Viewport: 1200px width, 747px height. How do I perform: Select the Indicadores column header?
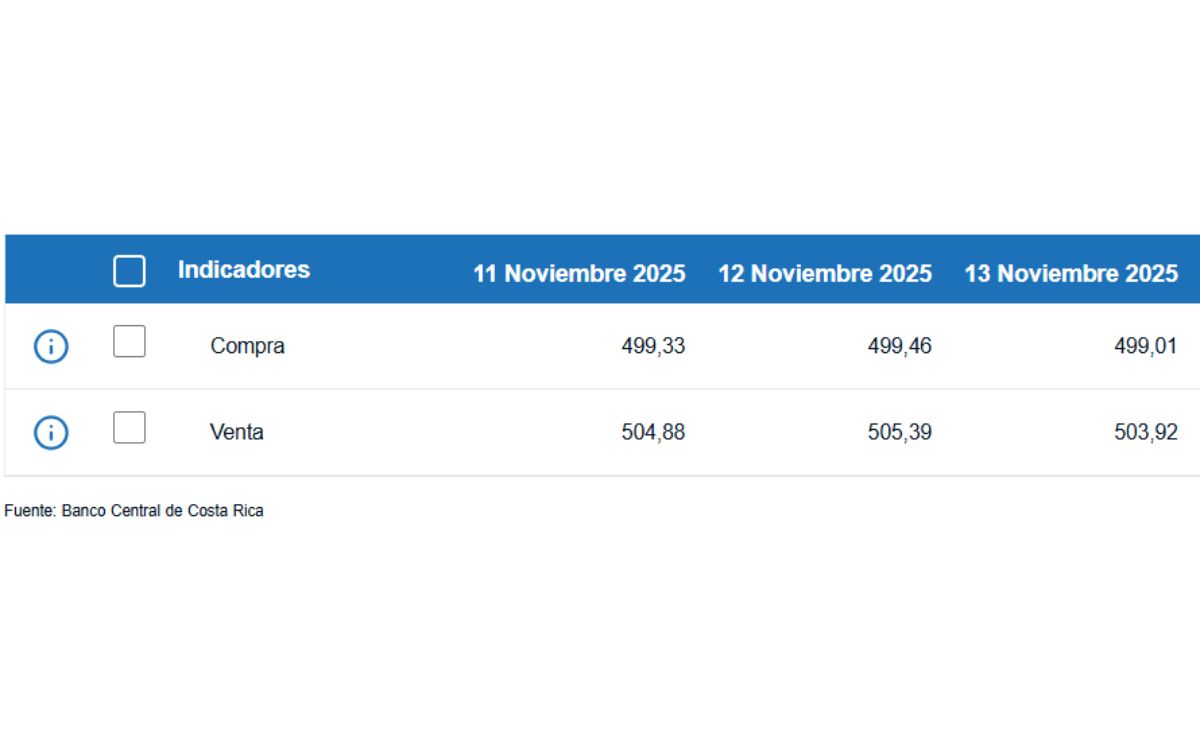click(x=244, y=269)
